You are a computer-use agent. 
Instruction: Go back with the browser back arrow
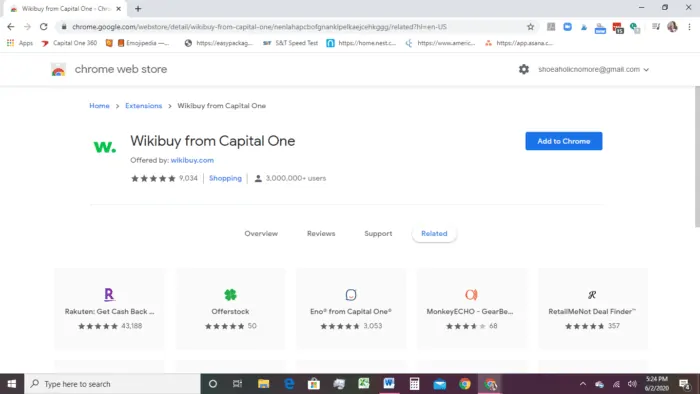(x=11, y=27)
